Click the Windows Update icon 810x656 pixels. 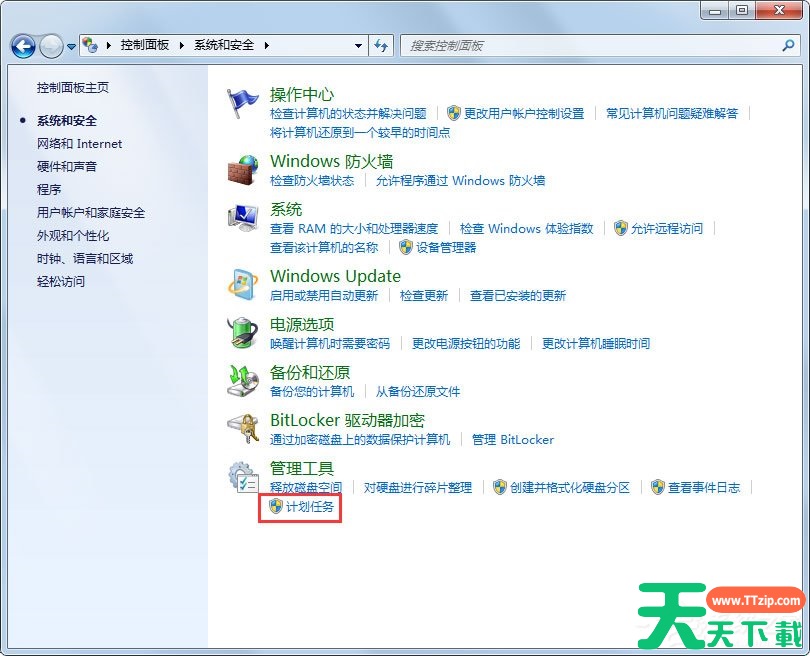click(x=242, y=284)
